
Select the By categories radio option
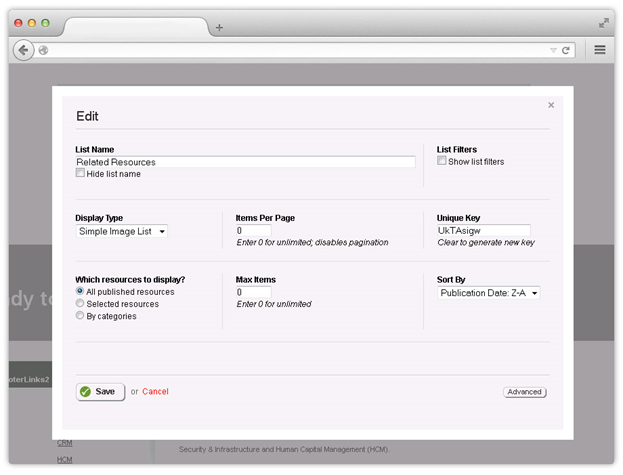[x=80, y=315]
